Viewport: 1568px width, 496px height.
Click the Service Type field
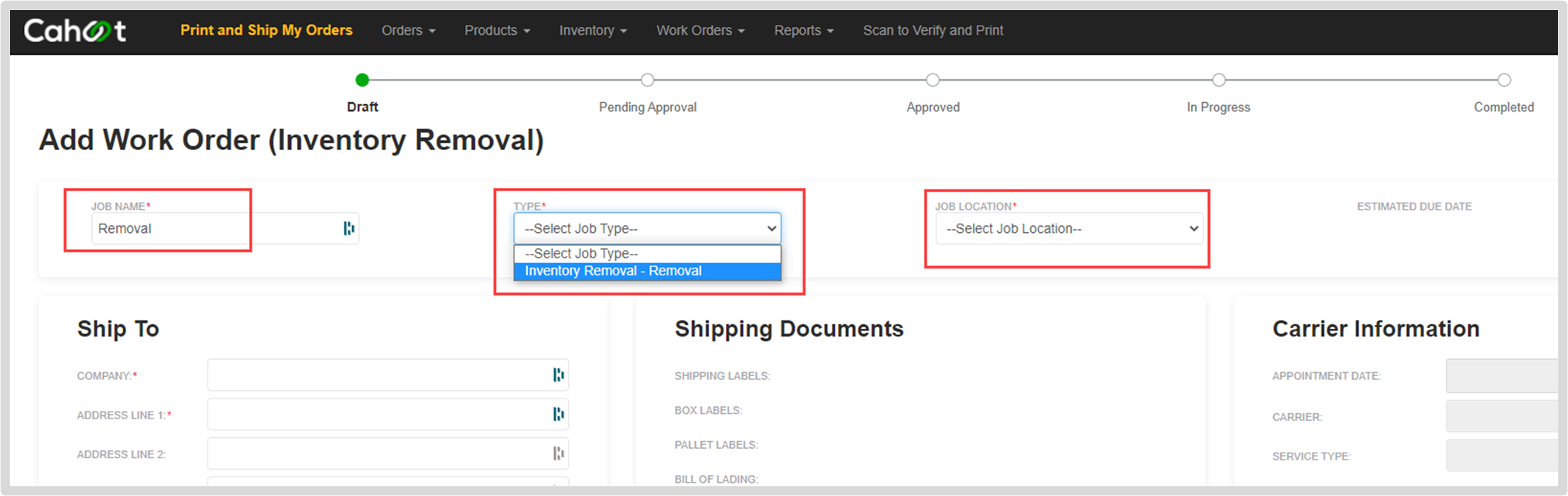pyautogui.click(x=1501, y=456)
